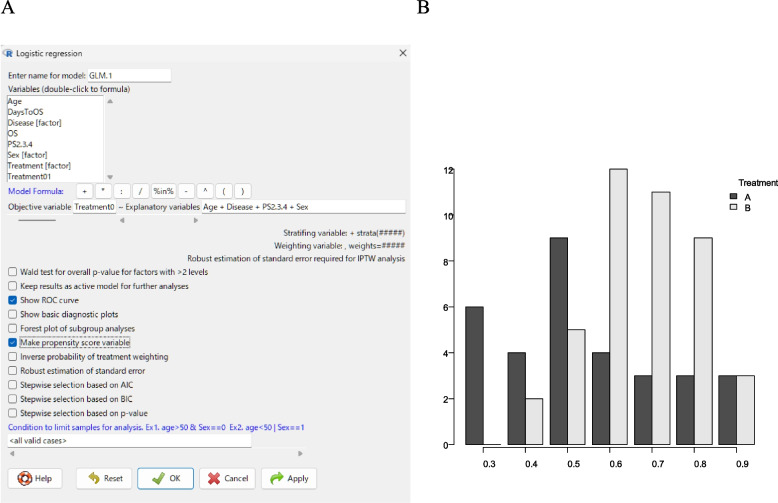Select DaysToOS in the variables list
Viewport: 778px width, 503px height.
tap(25, 112)
